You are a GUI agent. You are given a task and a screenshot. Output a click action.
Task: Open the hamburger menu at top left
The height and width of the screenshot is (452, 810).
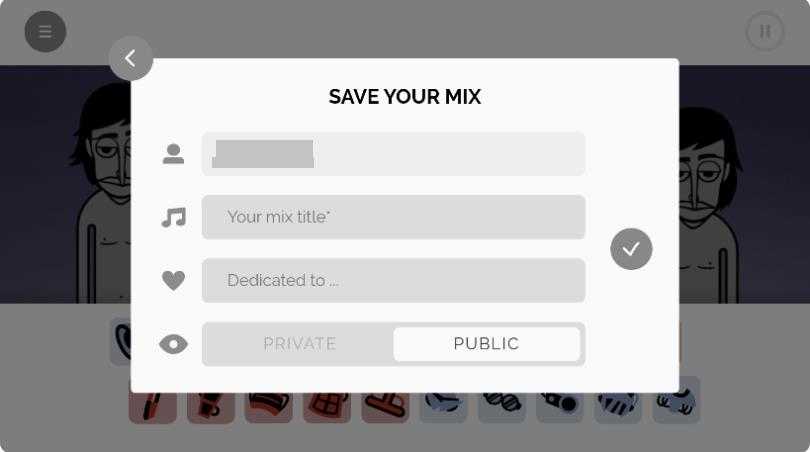point(45,32)
